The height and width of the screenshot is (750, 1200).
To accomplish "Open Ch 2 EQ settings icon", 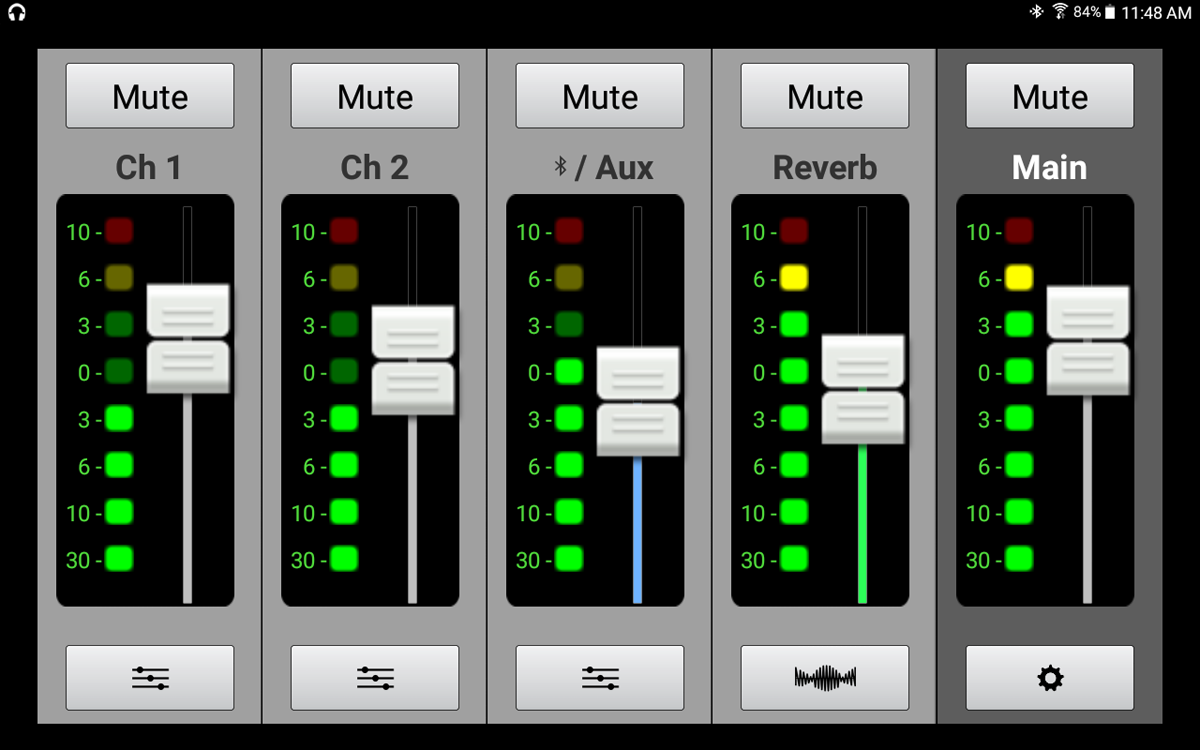I will click(x=375, y=678).
